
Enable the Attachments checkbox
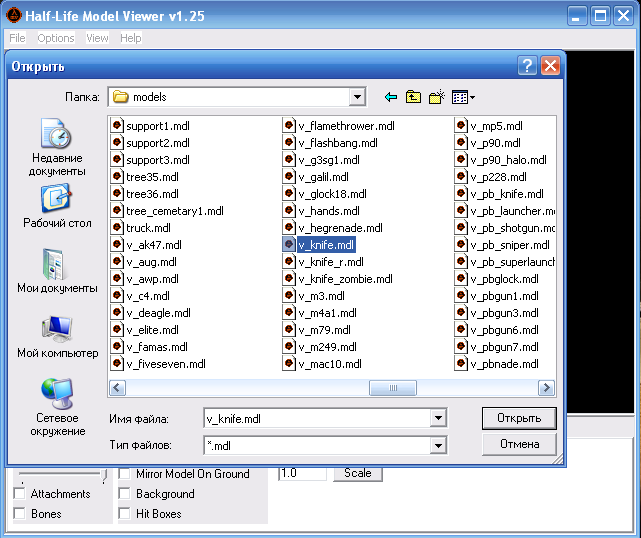[20, 494]
